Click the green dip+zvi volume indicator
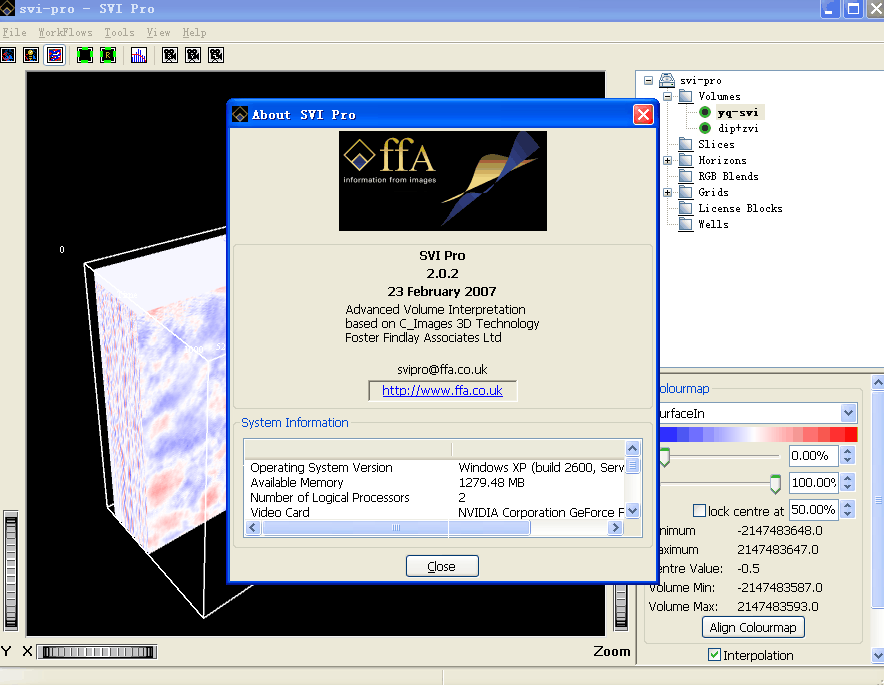This screenshot has width=884, height=685. 705,128
